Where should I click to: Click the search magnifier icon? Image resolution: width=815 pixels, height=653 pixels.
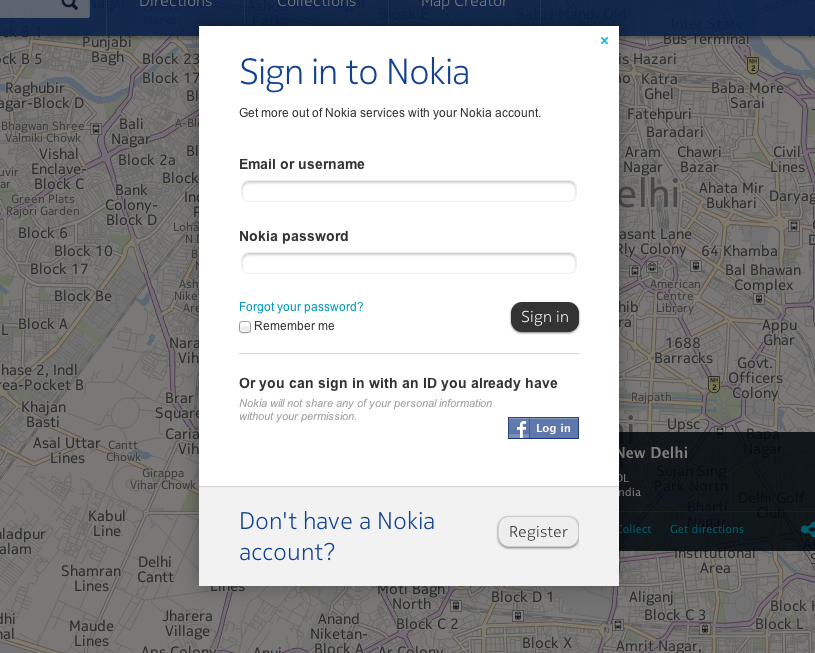[69, 4]
